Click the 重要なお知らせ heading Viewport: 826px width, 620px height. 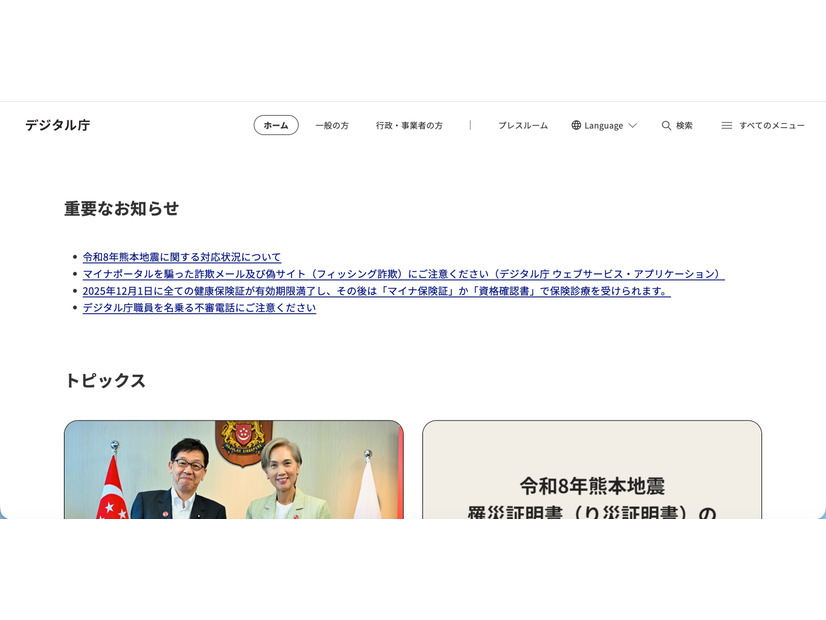(x=122, y=209)
